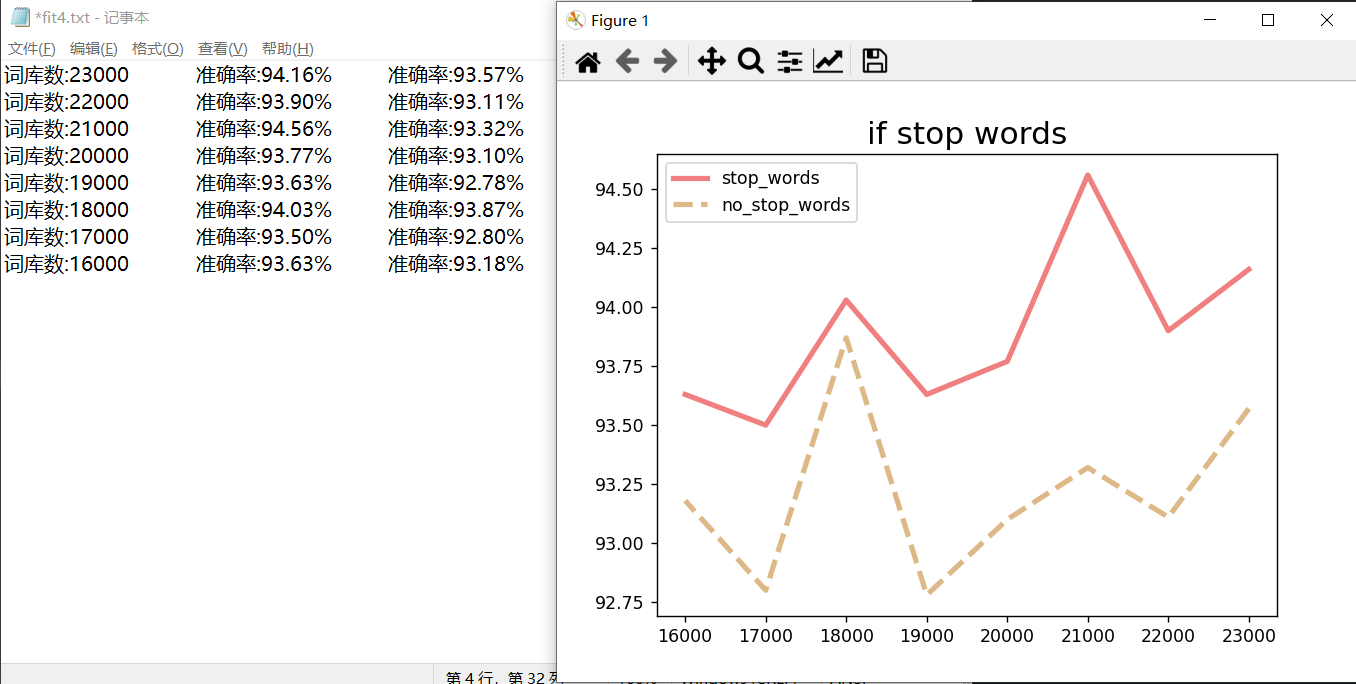Click the 16000 x-axis tick label
This screenshot has height=684, width=1356.
tap(685, 636)
